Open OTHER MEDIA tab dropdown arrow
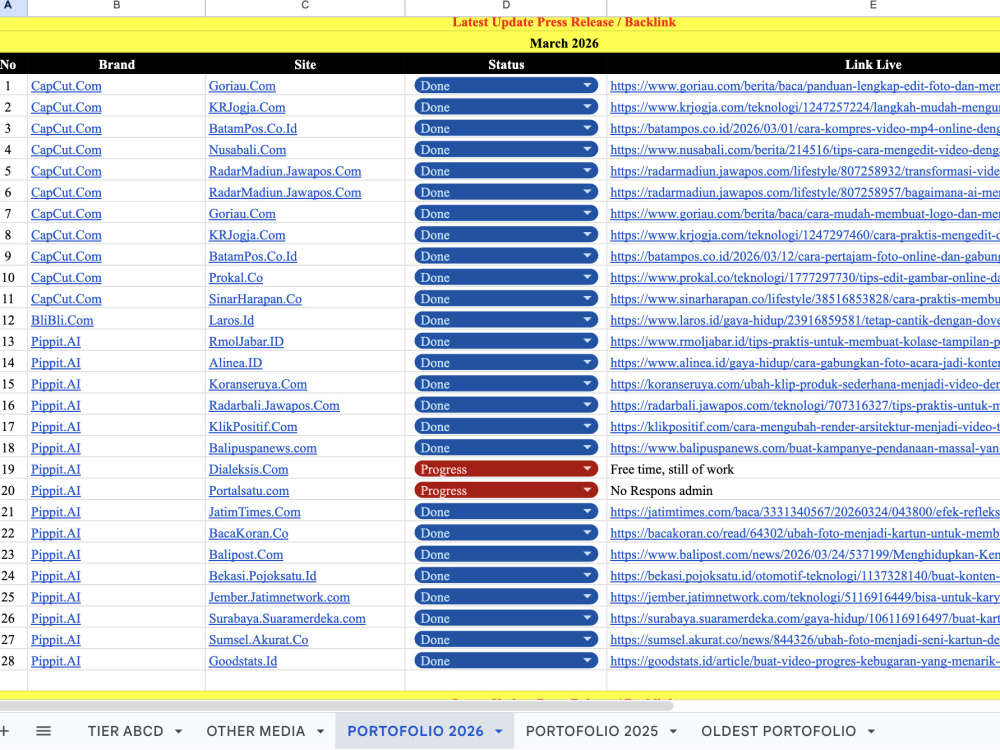The width and height of the screenshot is (1000, 750). tap(320, 732)
